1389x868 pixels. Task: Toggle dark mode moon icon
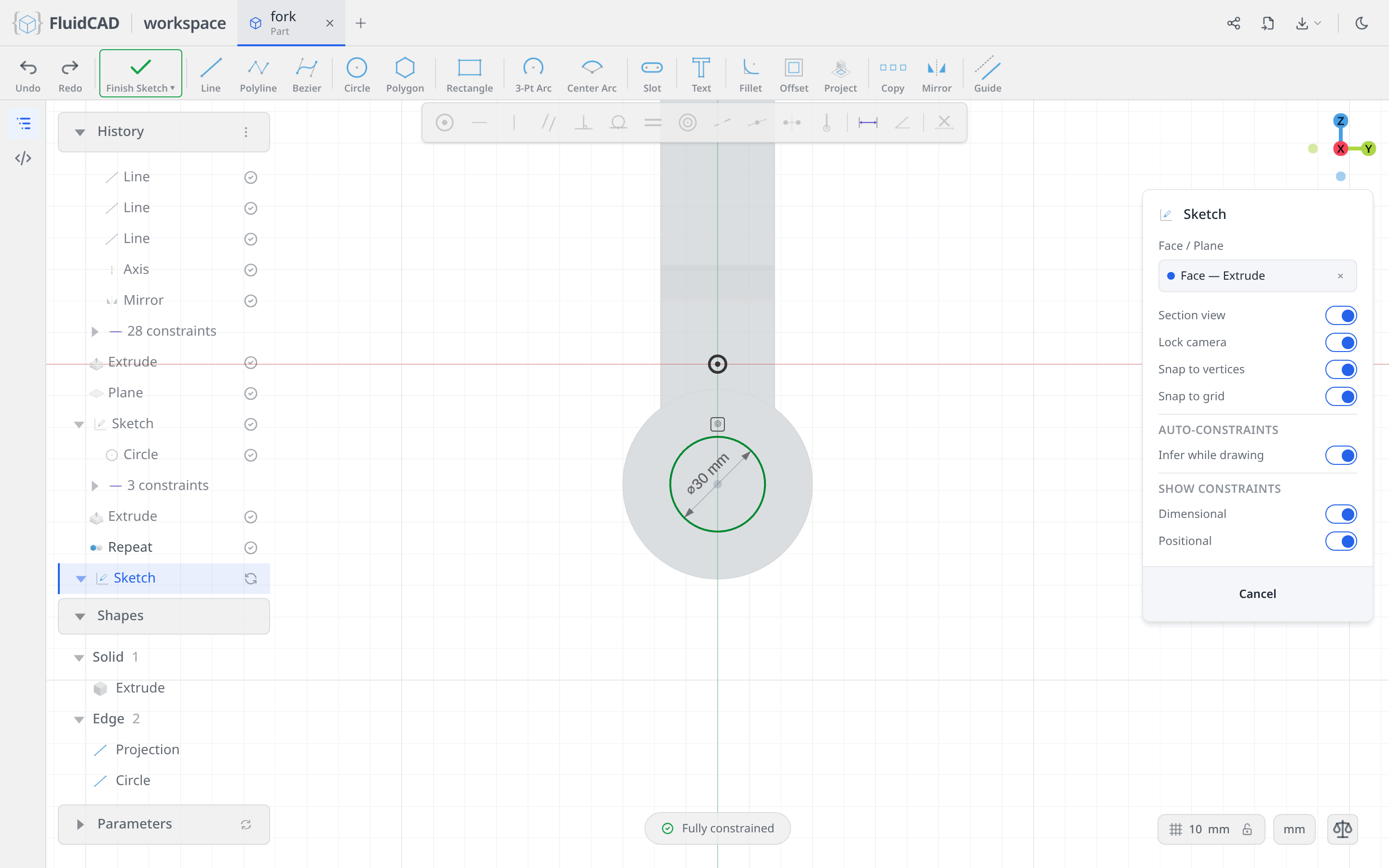[x=1362, y=23]
